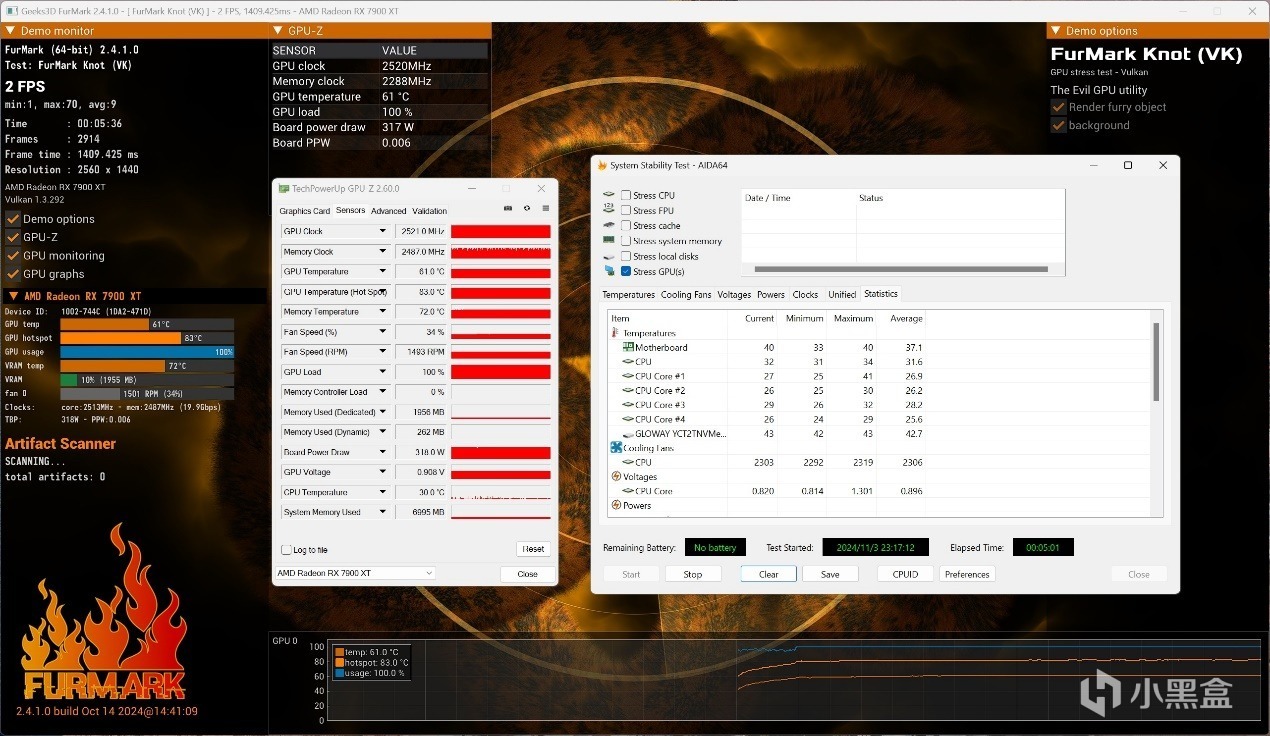The width and height of the screenshot is (1270, 736).
Task: Click the Stress local disks drive icon
Action: (x=609, y=256)
